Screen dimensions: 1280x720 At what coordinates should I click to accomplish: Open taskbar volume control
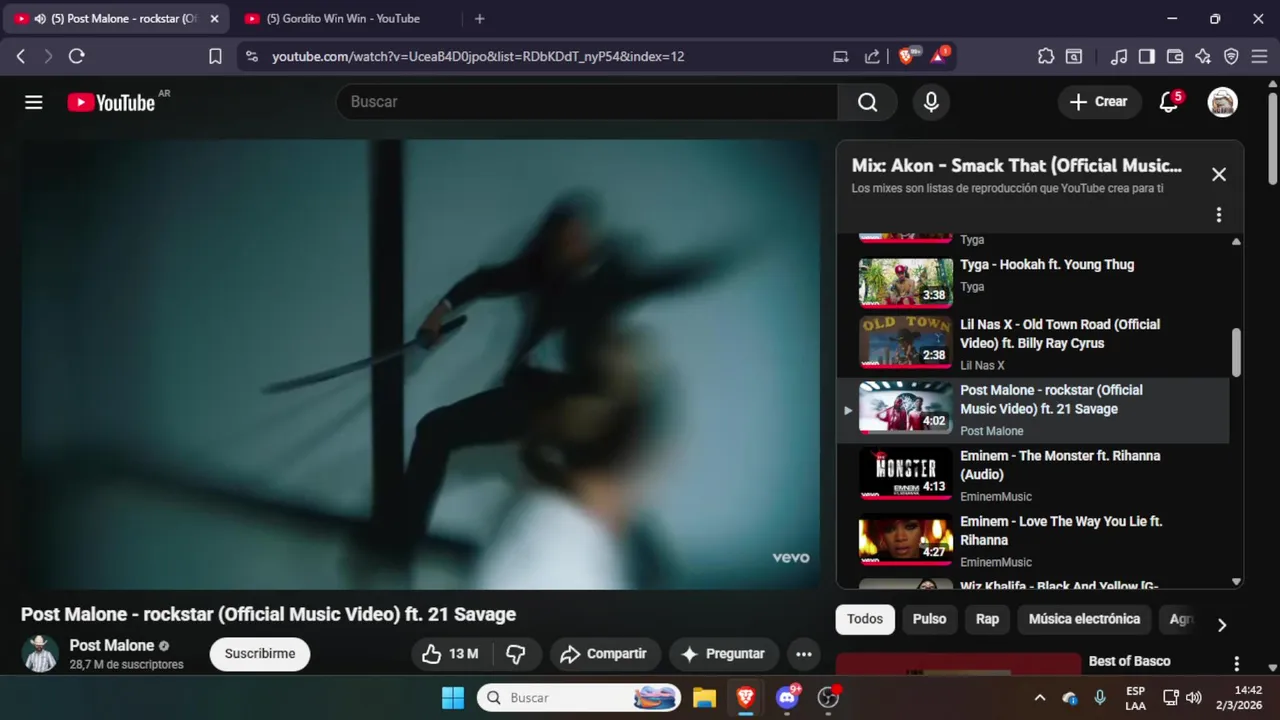(x=1194, y=698)
